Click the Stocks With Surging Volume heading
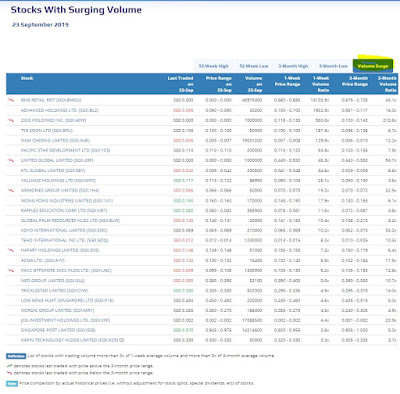This screenshot has height=394, width=400. coord(76,10)
